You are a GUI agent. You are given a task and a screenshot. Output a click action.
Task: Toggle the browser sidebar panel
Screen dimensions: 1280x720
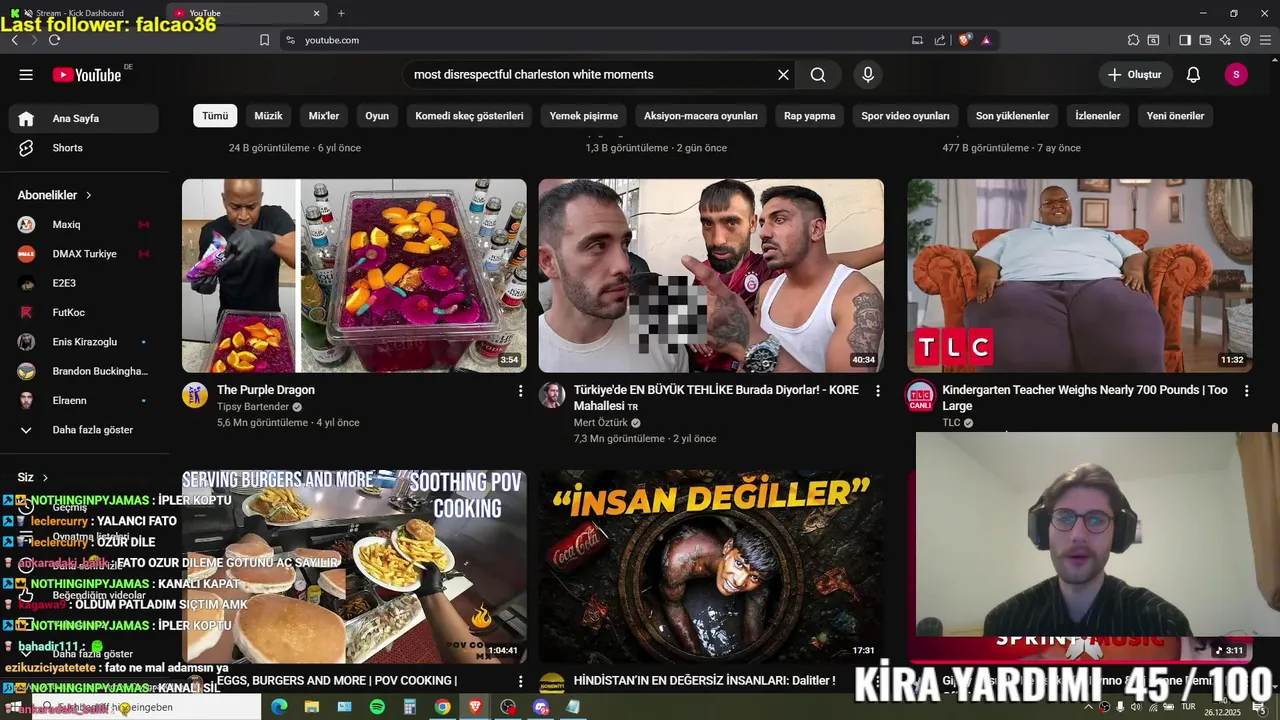click(x=1185, y=40)
